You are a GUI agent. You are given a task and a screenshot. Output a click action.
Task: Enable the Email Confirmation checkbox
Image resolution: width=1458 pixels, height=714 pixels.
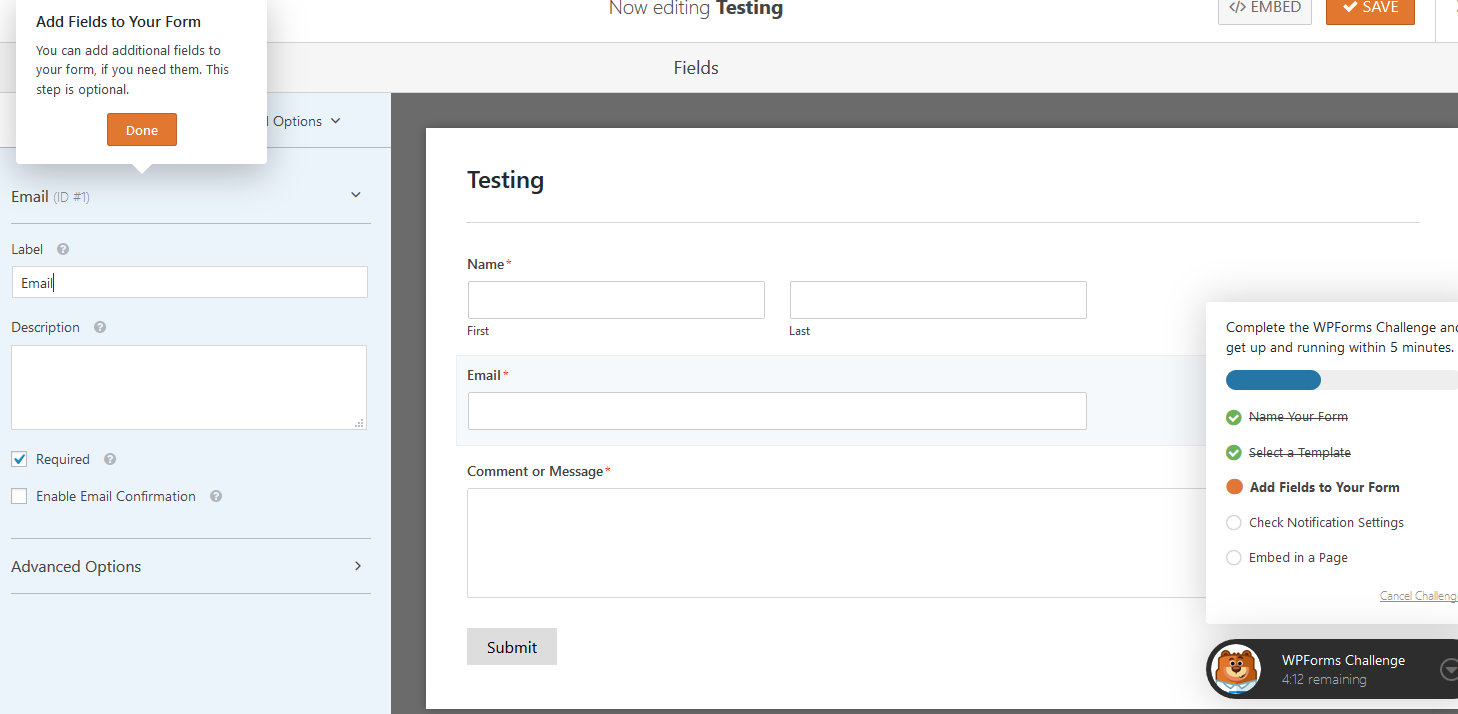19,496
